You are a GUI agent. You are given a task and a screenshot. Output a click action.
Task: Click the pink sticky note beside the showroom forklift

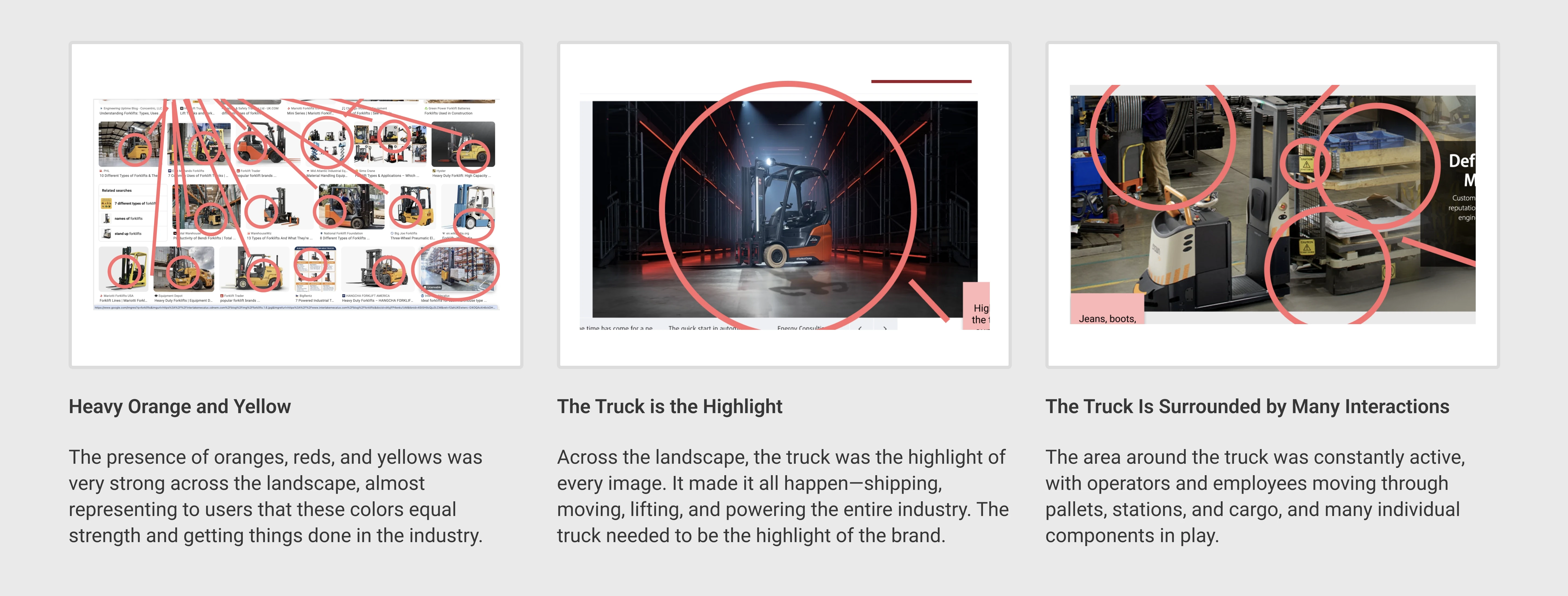tap(976, 306)
